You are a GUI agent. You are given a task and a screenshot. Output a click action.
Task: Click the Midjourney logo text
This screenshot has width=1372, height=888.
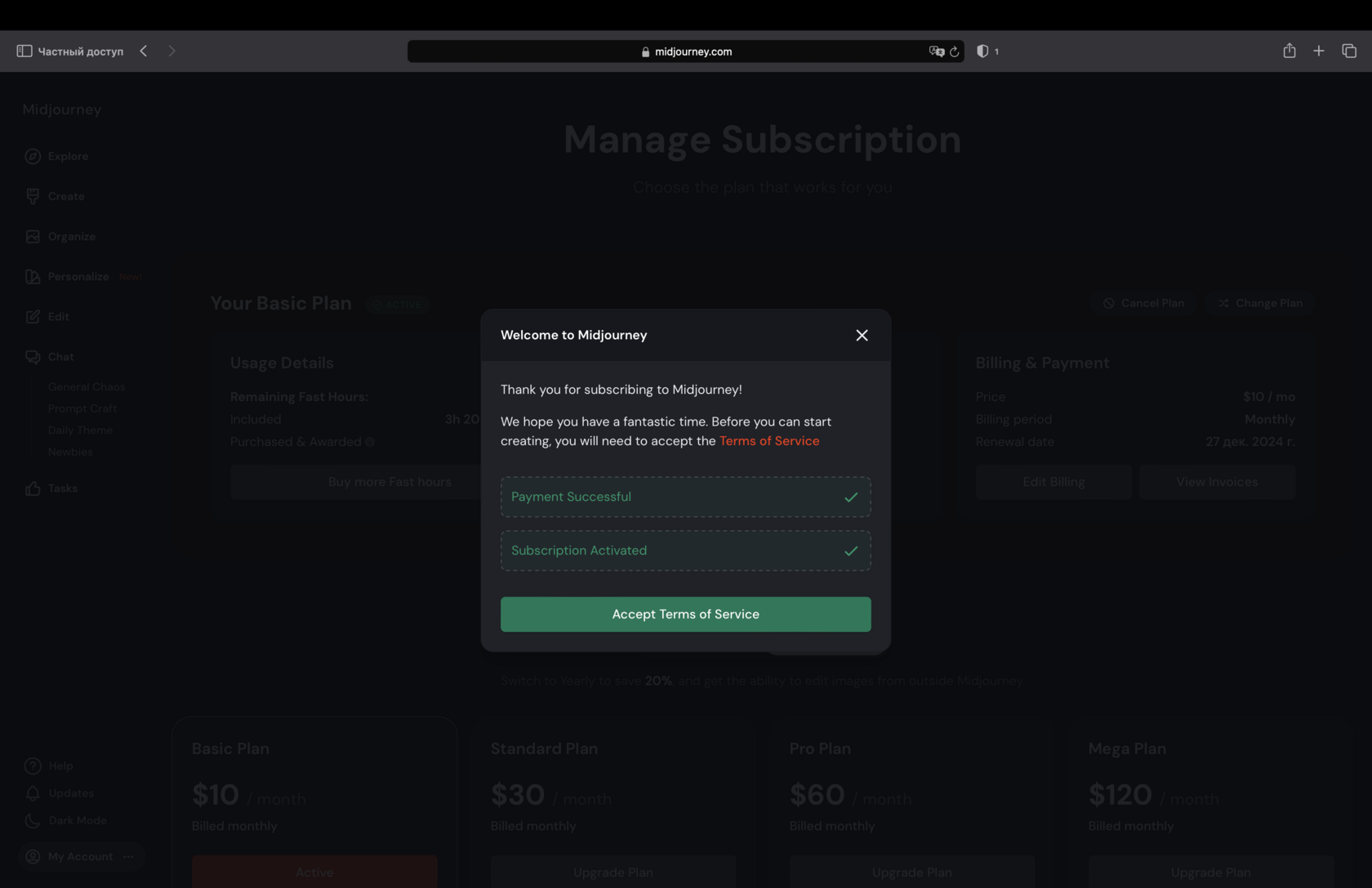[x=62, y=109]
